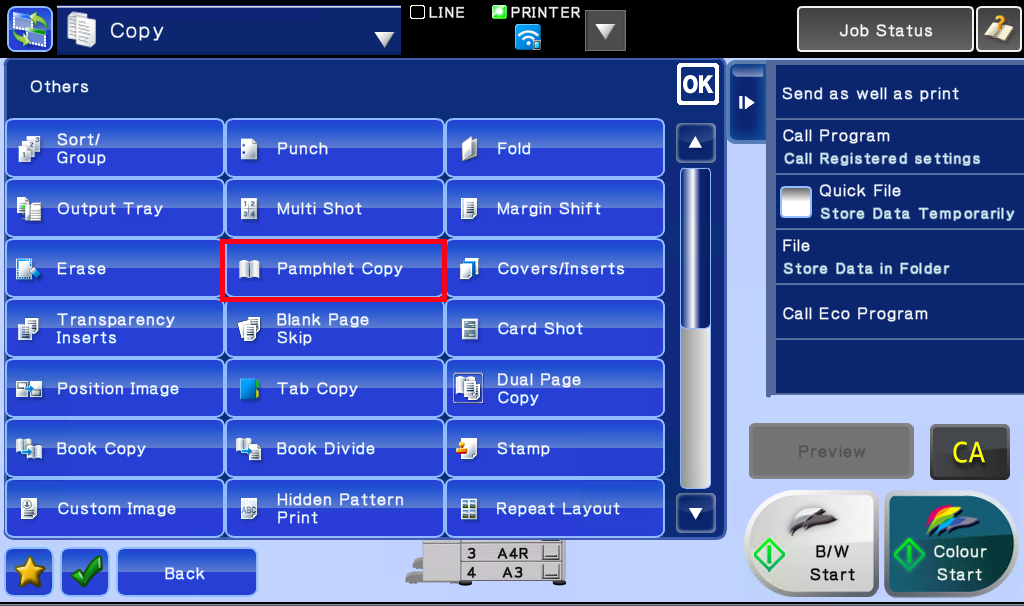Select the Pamphlet Copy function
Screen dimensions: 1024x606
click(x=333, y=268)
